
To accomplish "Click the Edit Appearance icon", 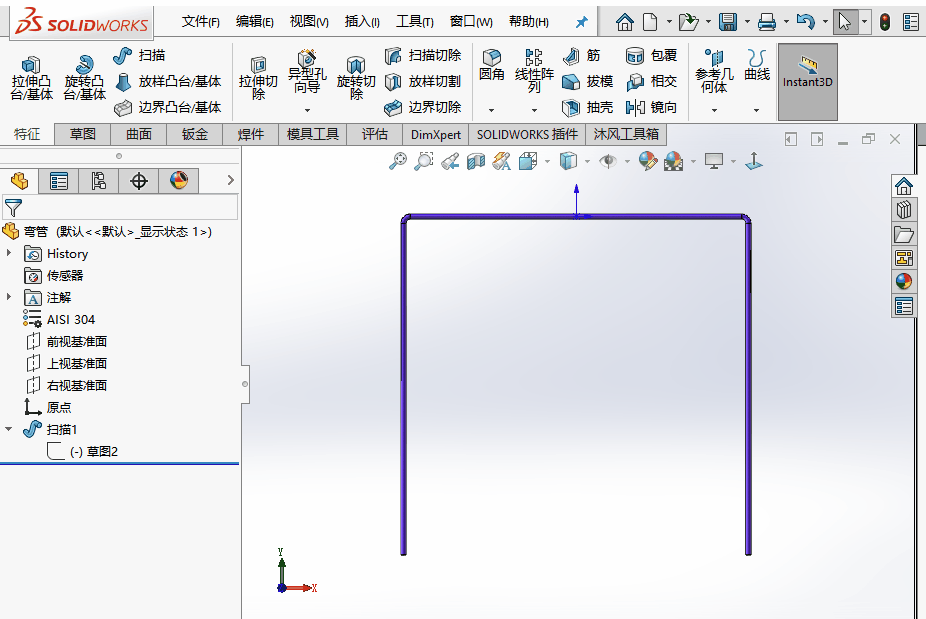I will [648, 161].
